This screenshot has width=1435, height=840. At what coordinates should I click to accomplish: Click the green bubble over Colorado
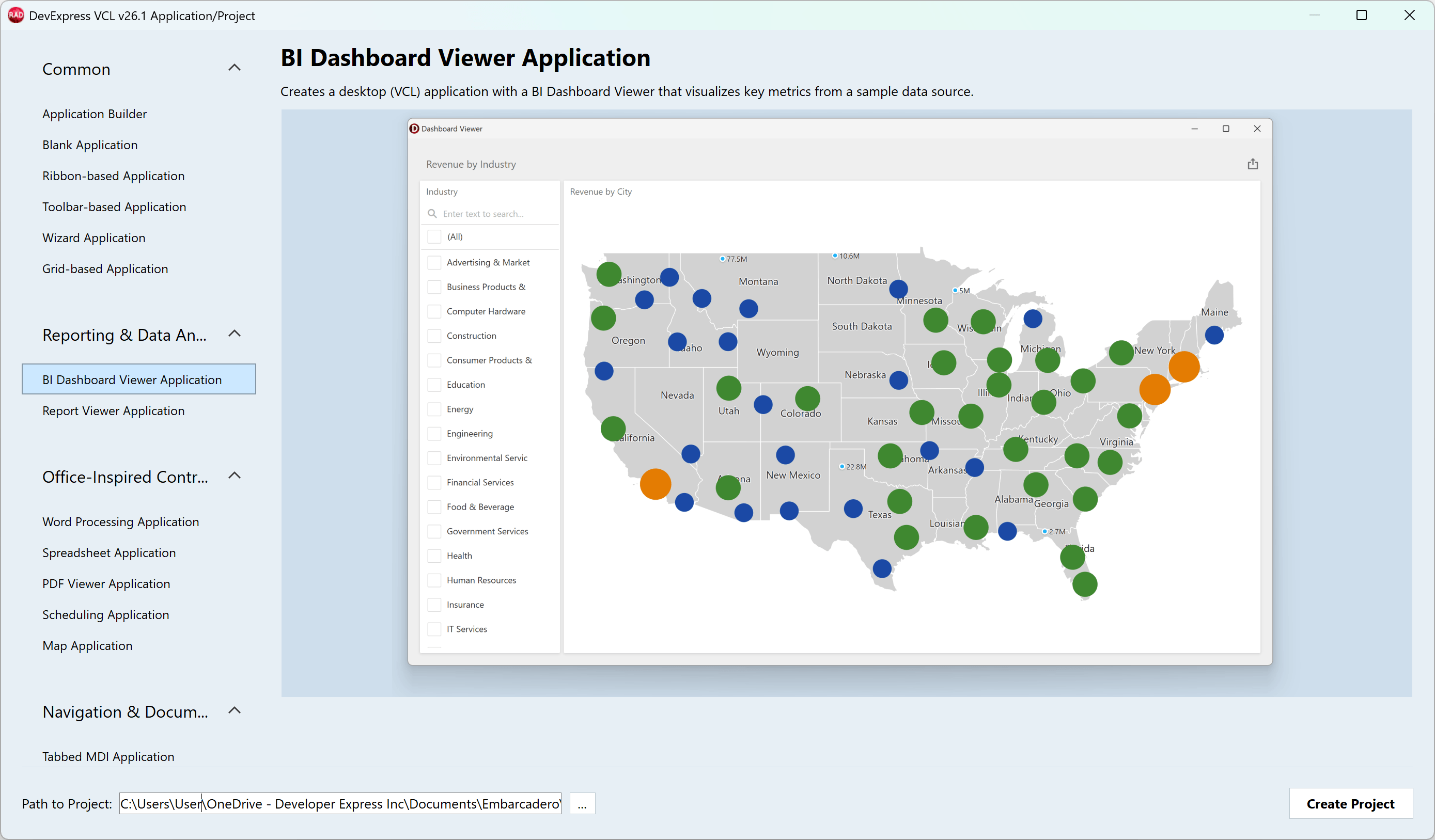click(x=807, y=399)
